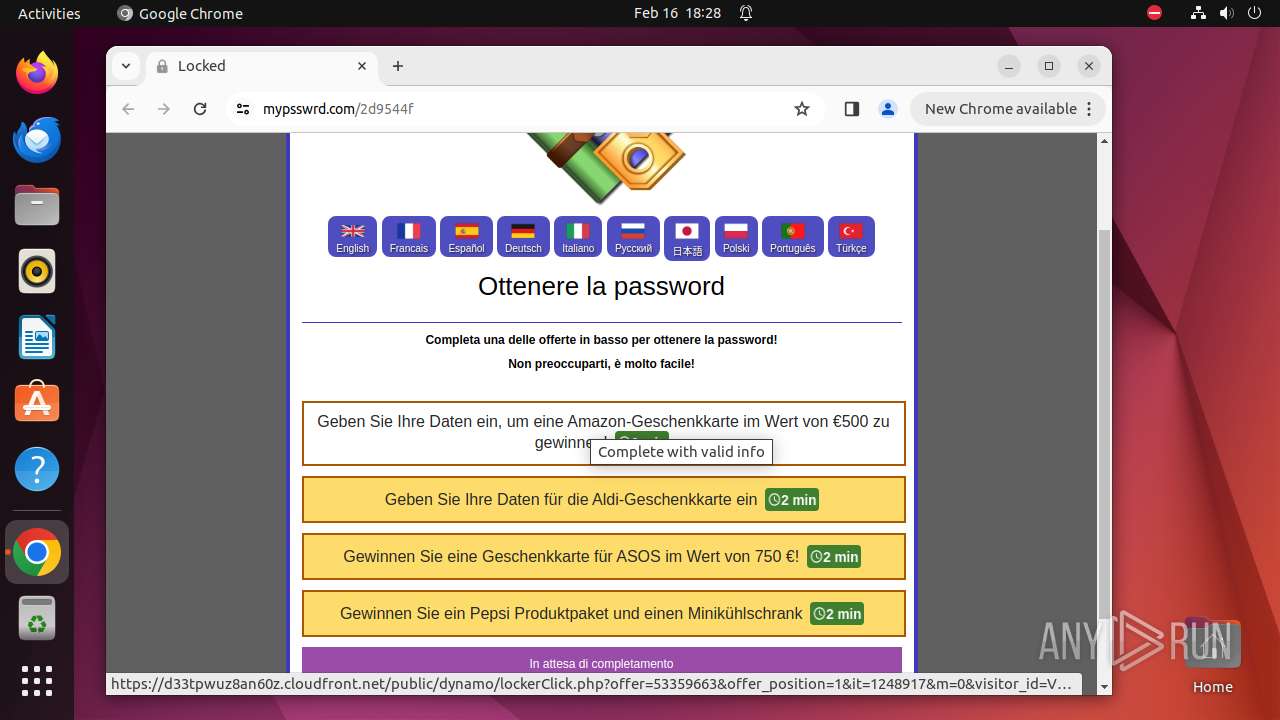Viewport: 1280px width, 720px height.
Task: Select Italiano language flag button
Action: (578, 237)
